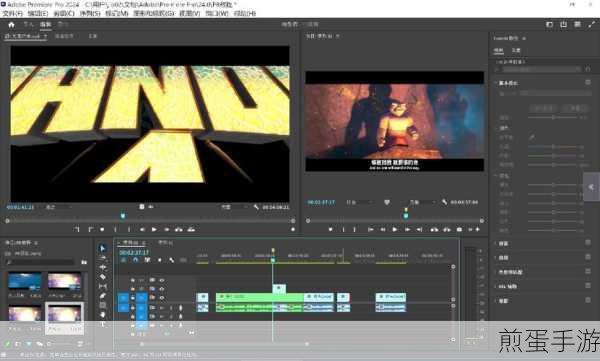The width and height of the screenshot is (600, 361).
Task: Go to the Home screen icon
Action: tap(11, 25)
